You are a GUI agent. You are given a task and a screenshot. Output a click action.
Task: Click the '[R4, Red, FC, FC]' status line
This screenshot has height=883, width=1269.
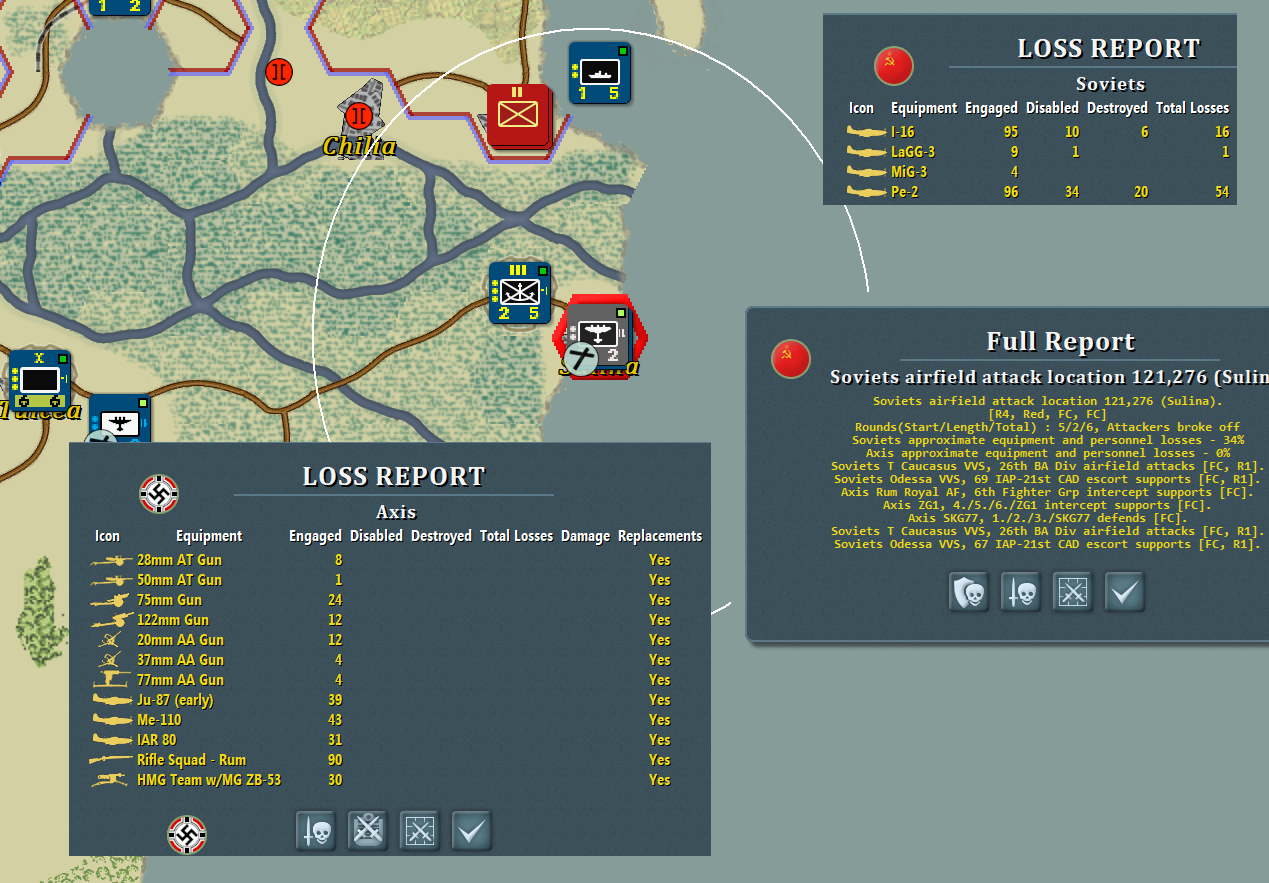[1046, 414]
